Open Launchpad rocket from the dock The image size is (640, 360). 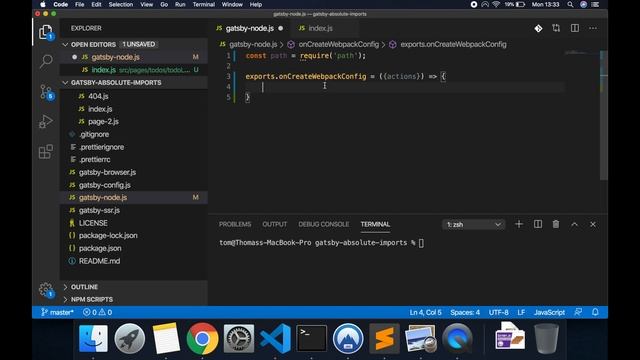click(x=130, y=338)
